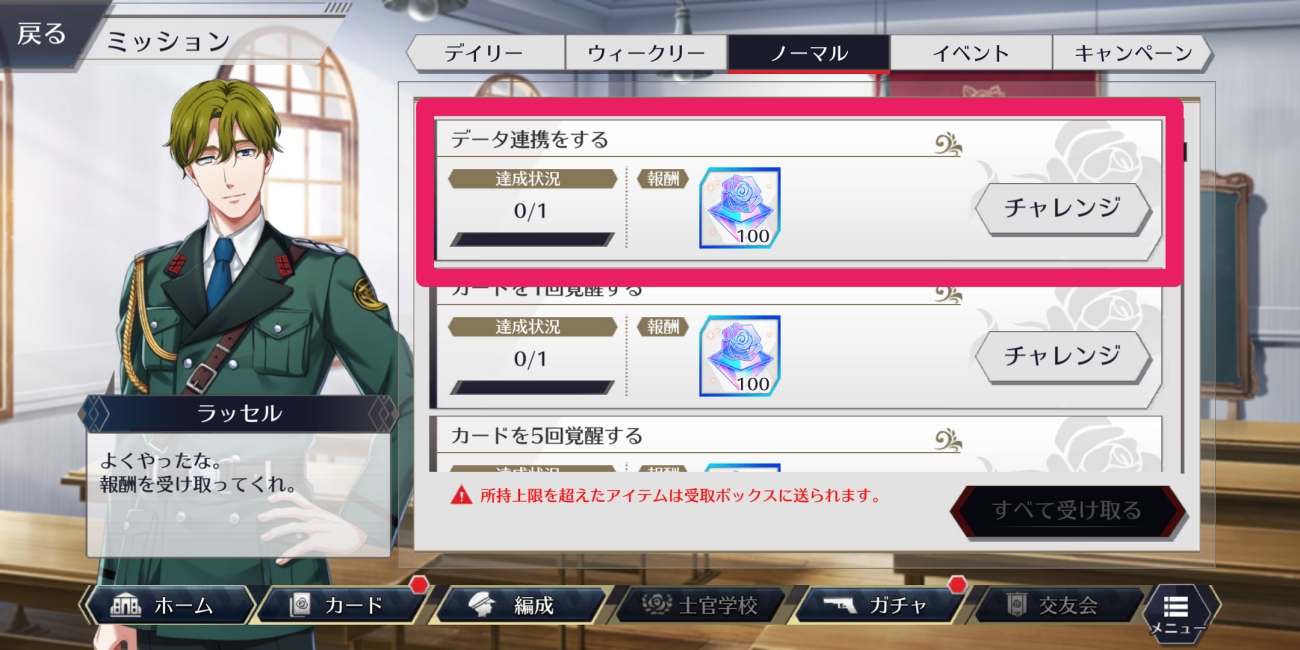Select the 編成 helmet icon
The width and height of the screenshot is (1300, 650).
tap(476, 605)
